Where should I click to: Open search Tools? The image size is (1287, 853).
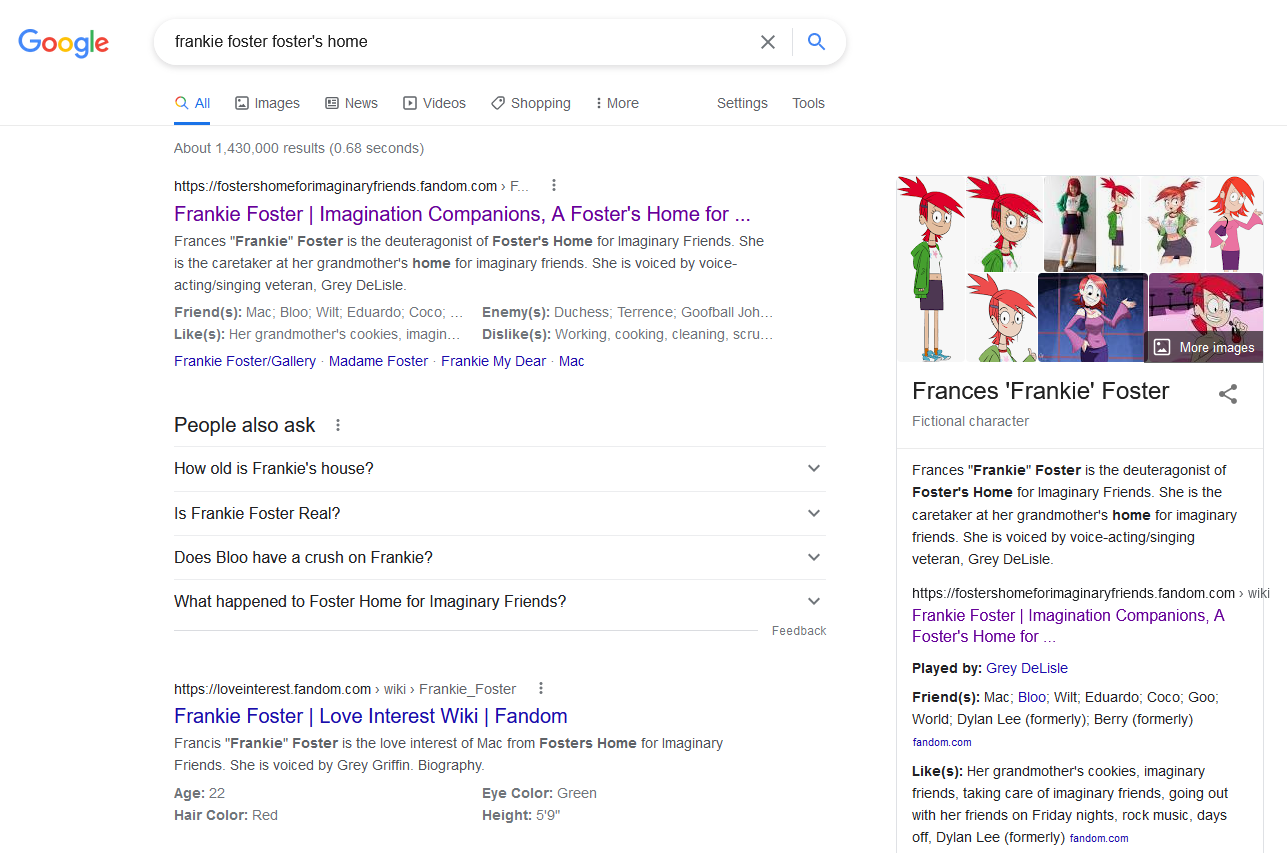(x=808, y=103)
